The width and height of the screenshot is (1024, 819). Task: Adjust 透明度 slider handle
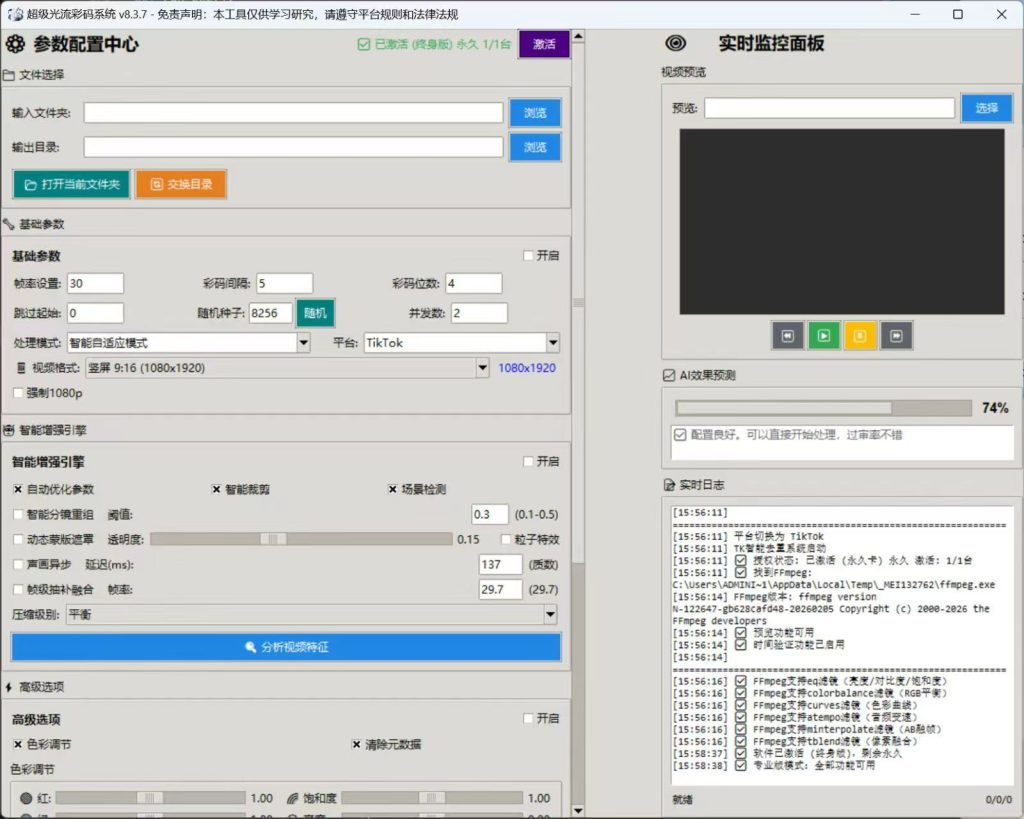[x=273, y=539]
